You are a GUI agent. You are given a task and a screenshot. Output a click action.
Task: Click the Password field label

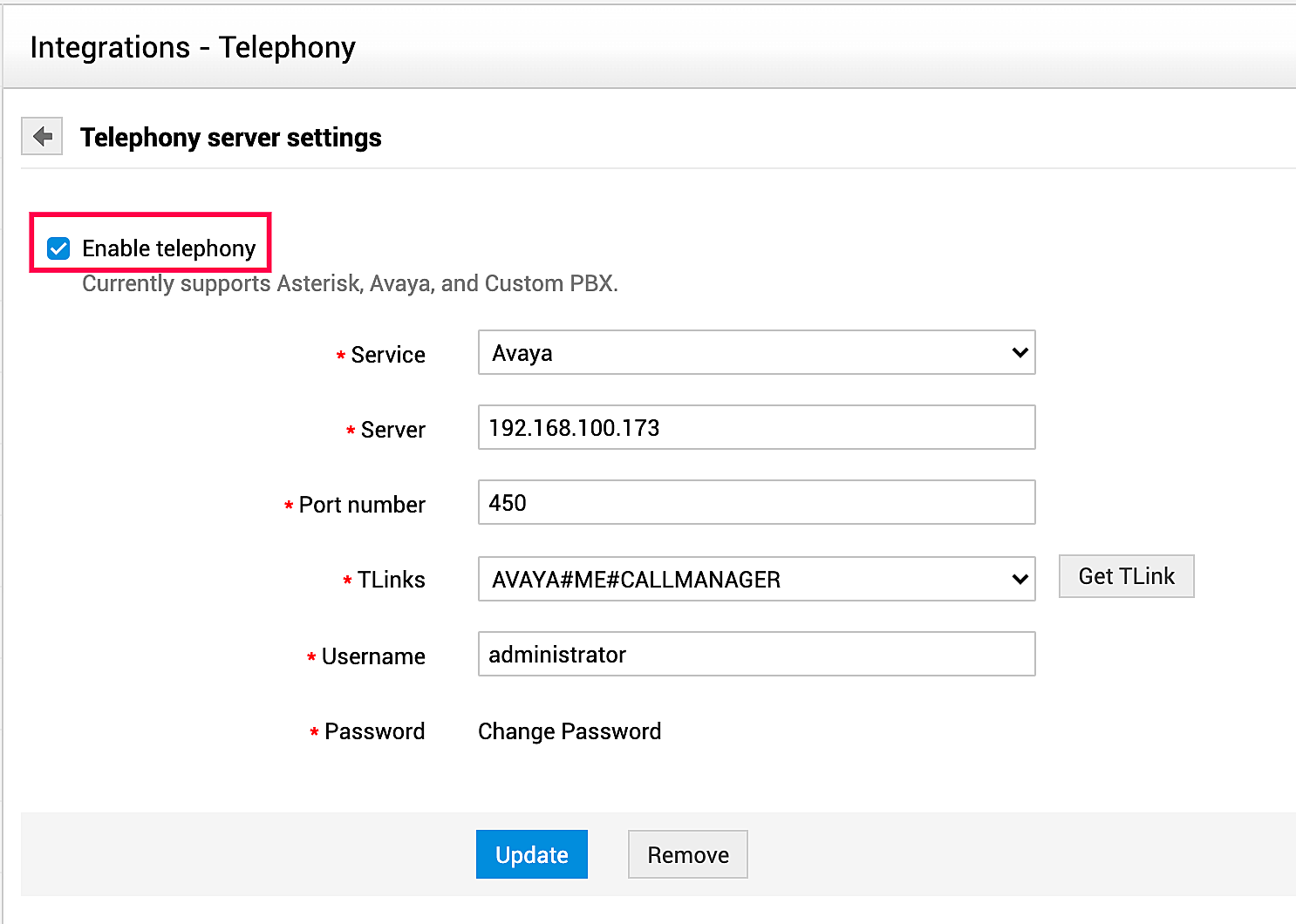(374, 732)
